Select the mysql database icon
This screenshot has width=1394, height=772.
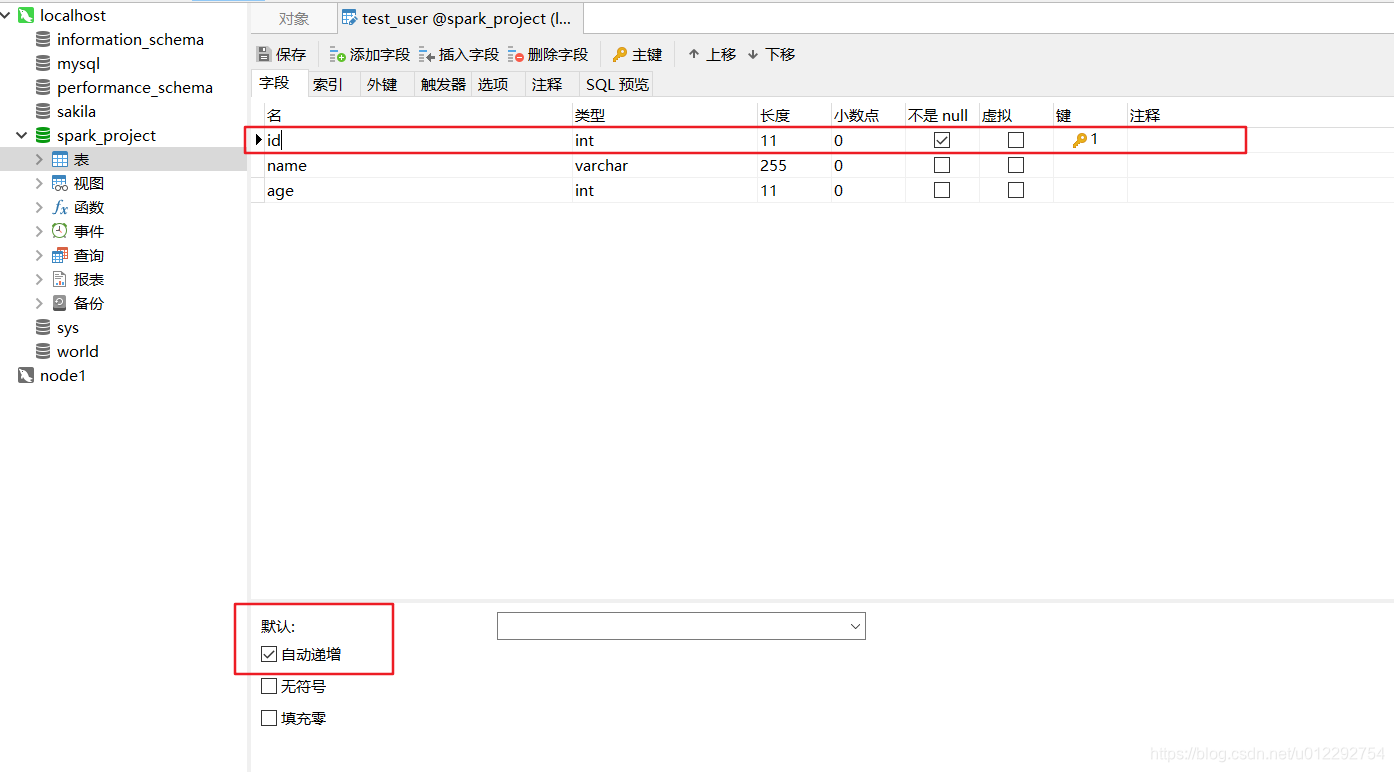(x=43, y=63)
